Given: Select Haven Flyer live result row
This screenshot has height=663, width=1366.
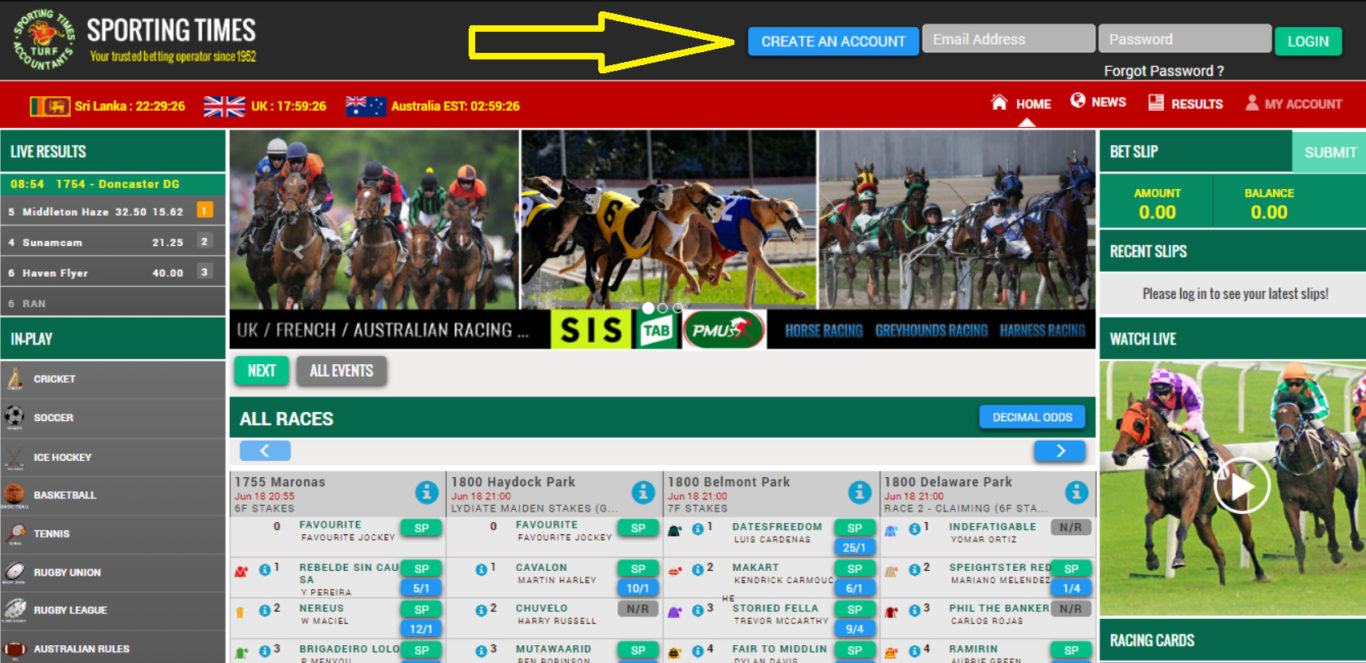Looking at the screenshot, I should [x=113, y=272].
